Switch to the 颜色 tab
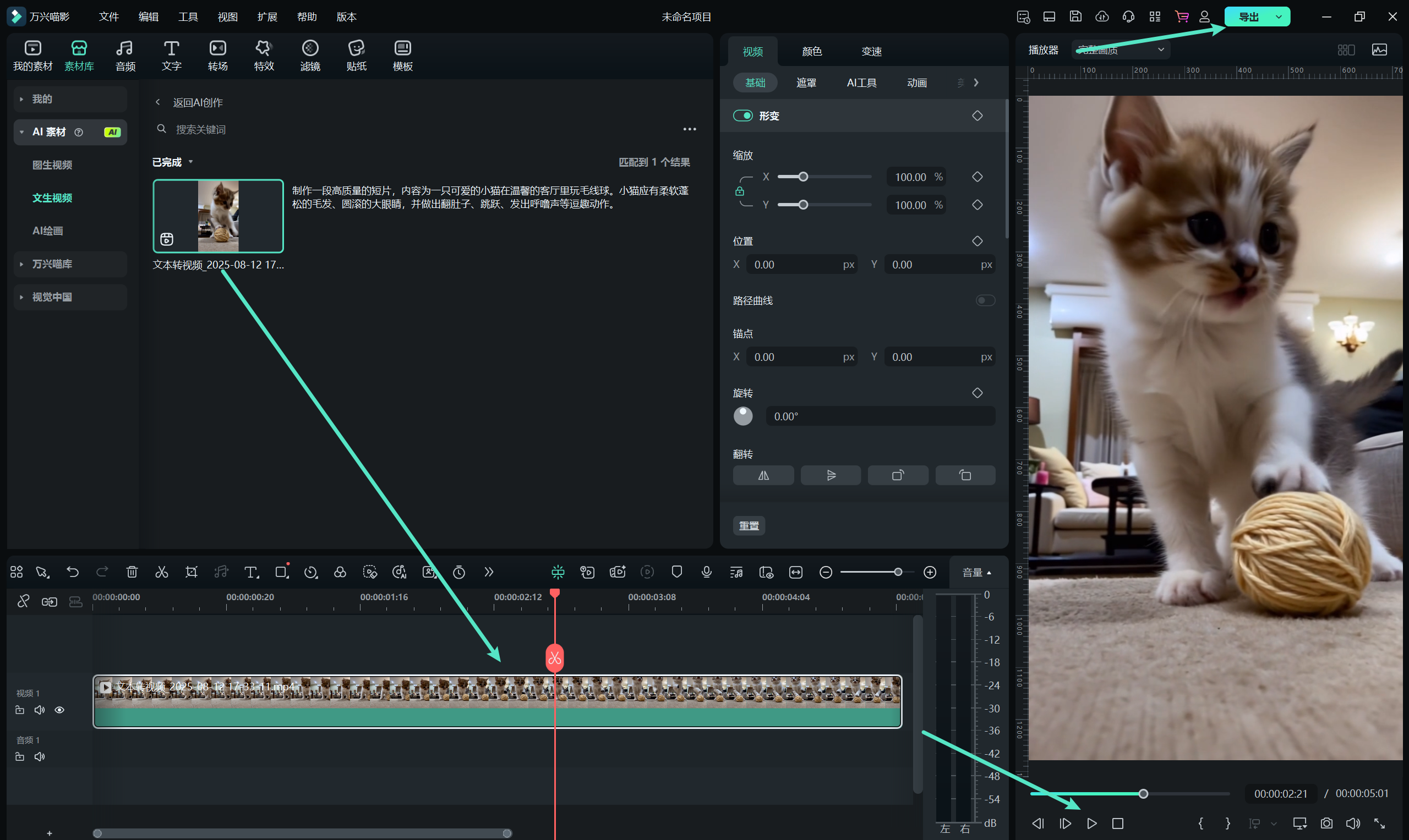The height and width of the screenshot is (840, 1409). [811, 52]
